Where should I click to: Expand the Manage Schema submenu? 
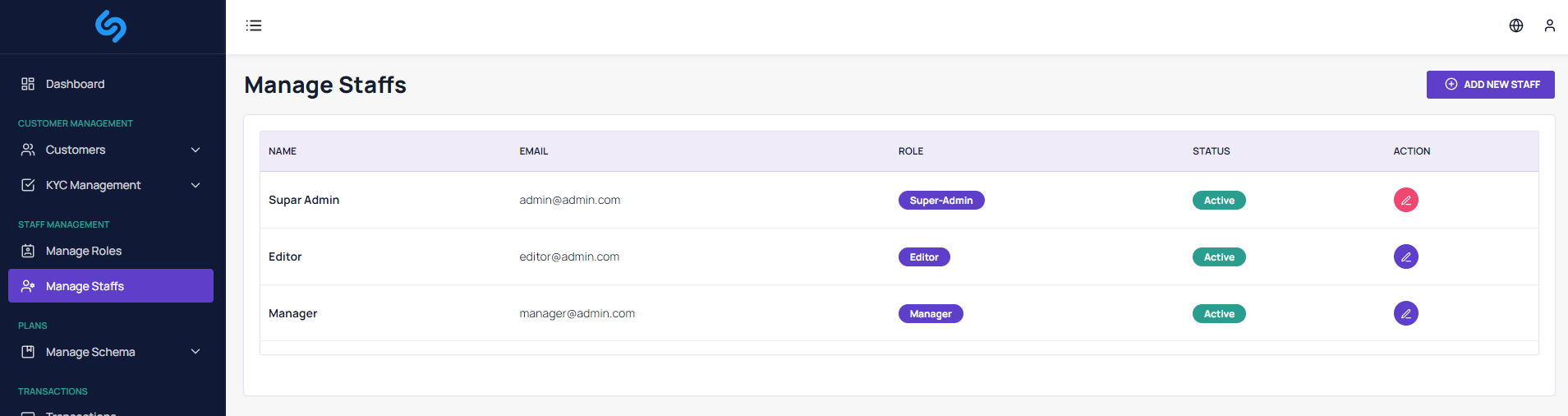pos(195,352)
